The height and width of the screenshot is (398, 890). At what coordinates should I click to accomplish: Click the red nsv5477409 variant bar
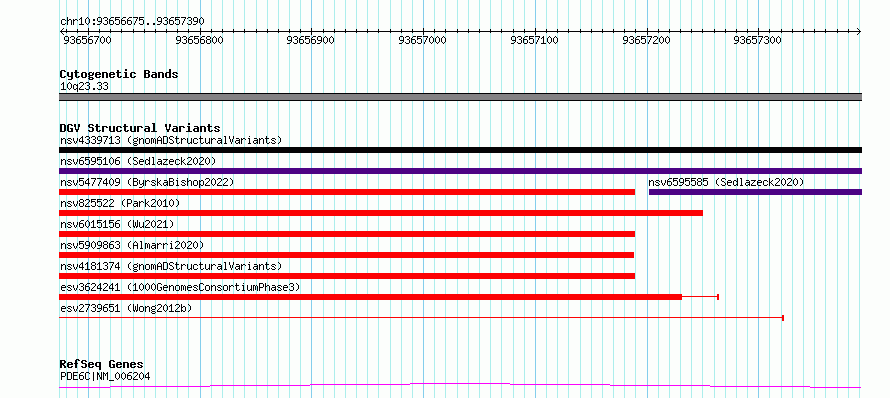tap(347, 192)
